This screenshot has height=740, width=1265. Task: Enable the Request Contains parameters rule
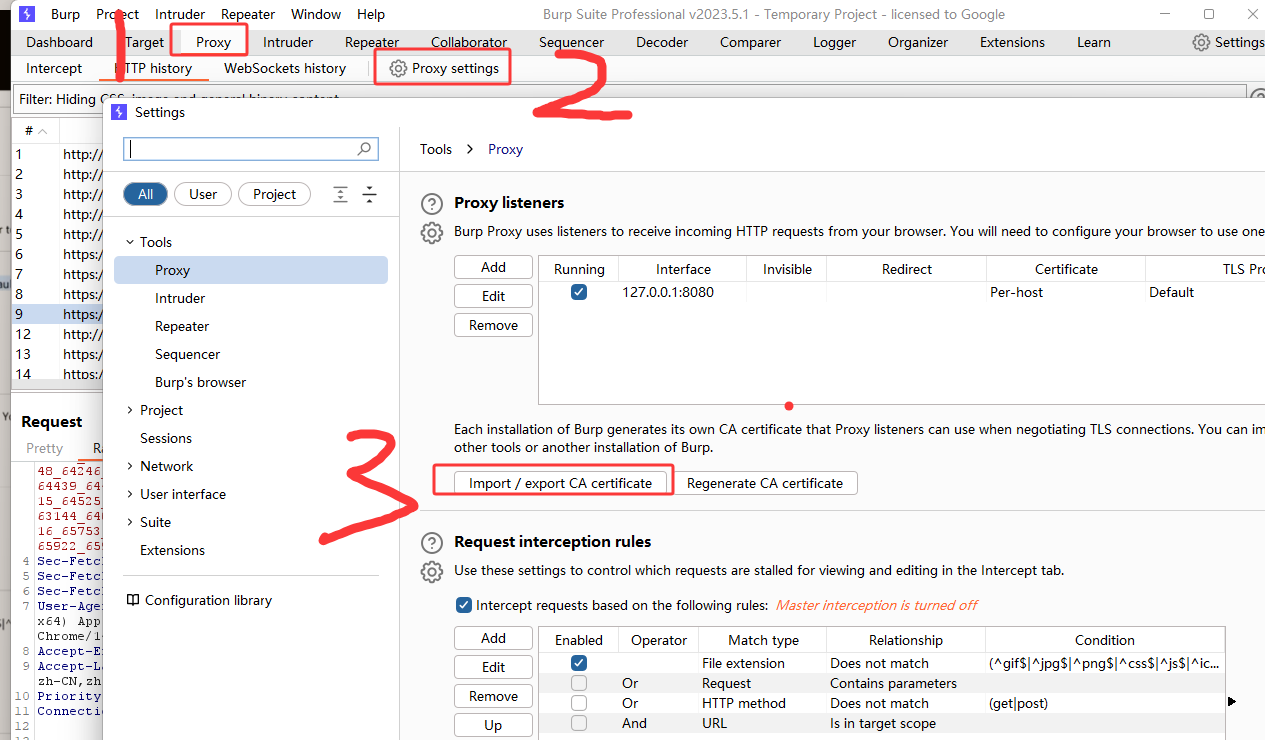coord(579,683)
